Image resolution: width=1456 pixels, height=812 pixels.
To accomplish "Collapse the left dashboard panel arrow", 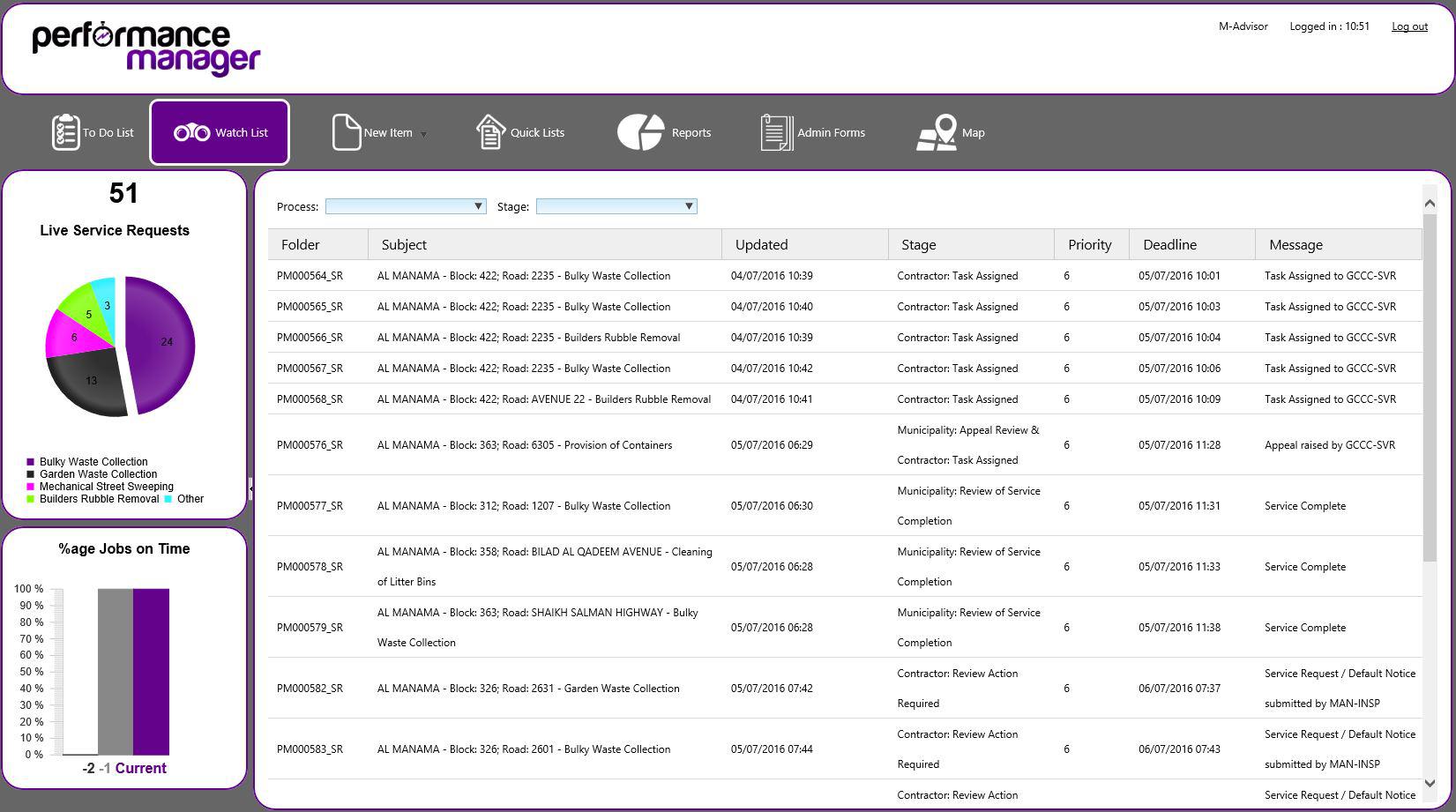I will 250,488.
